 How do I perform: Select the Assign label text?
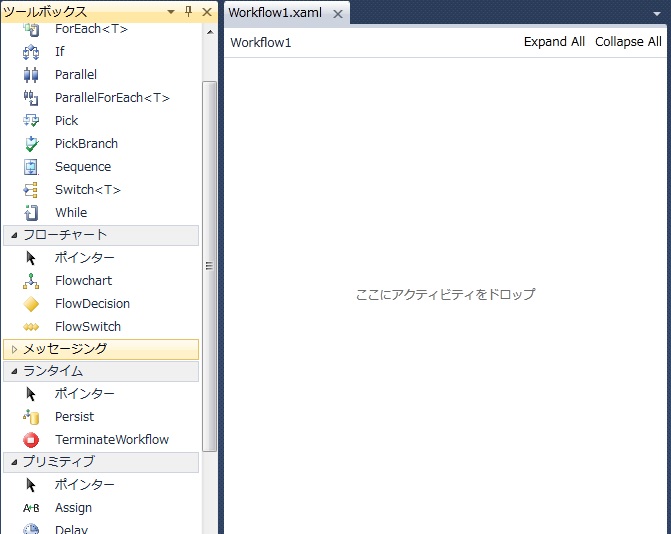[73, 508]
